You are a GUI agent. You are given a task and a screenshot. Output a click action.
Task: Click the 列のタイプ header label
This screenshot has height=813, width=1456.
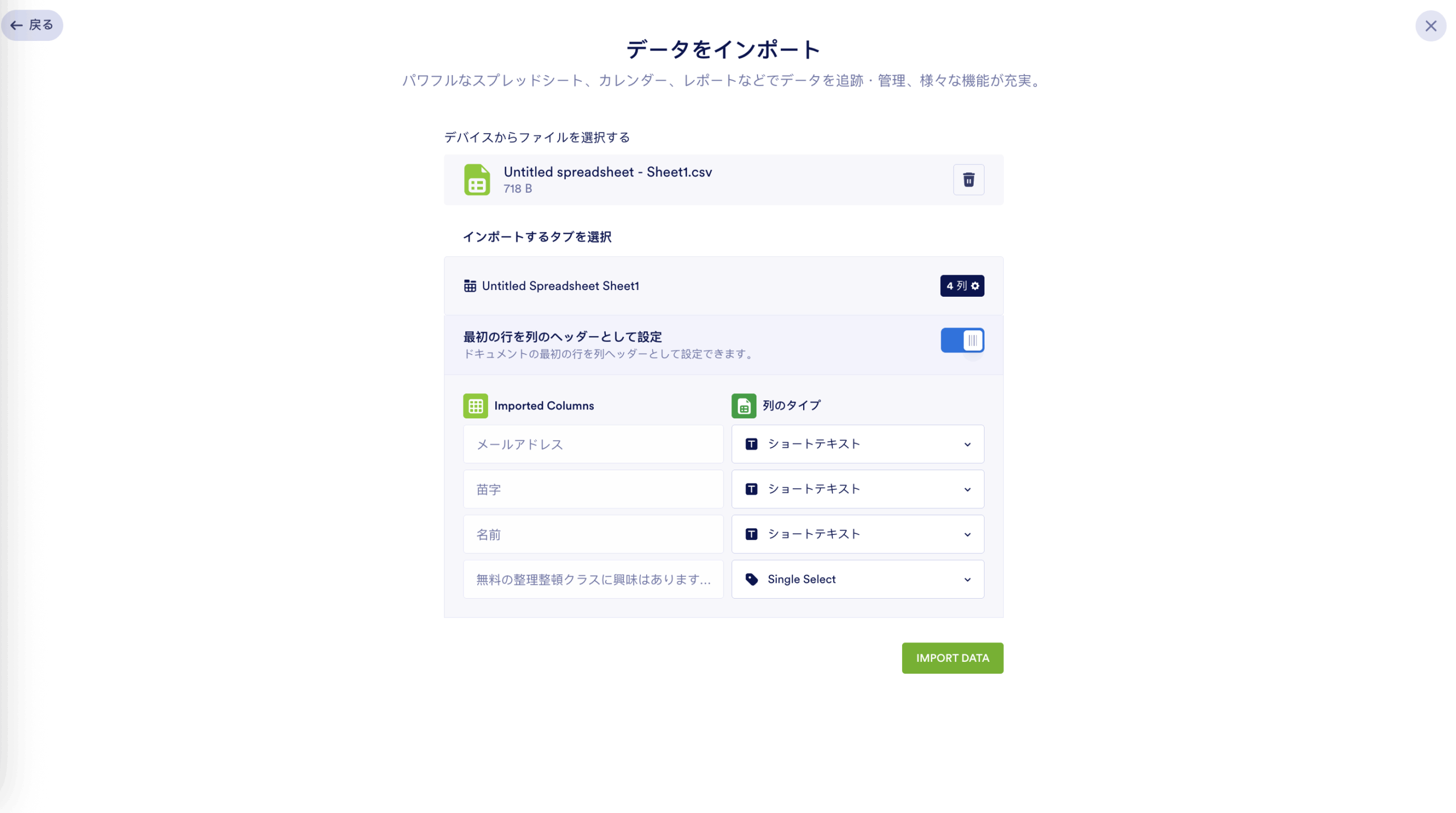coord(791,405)
